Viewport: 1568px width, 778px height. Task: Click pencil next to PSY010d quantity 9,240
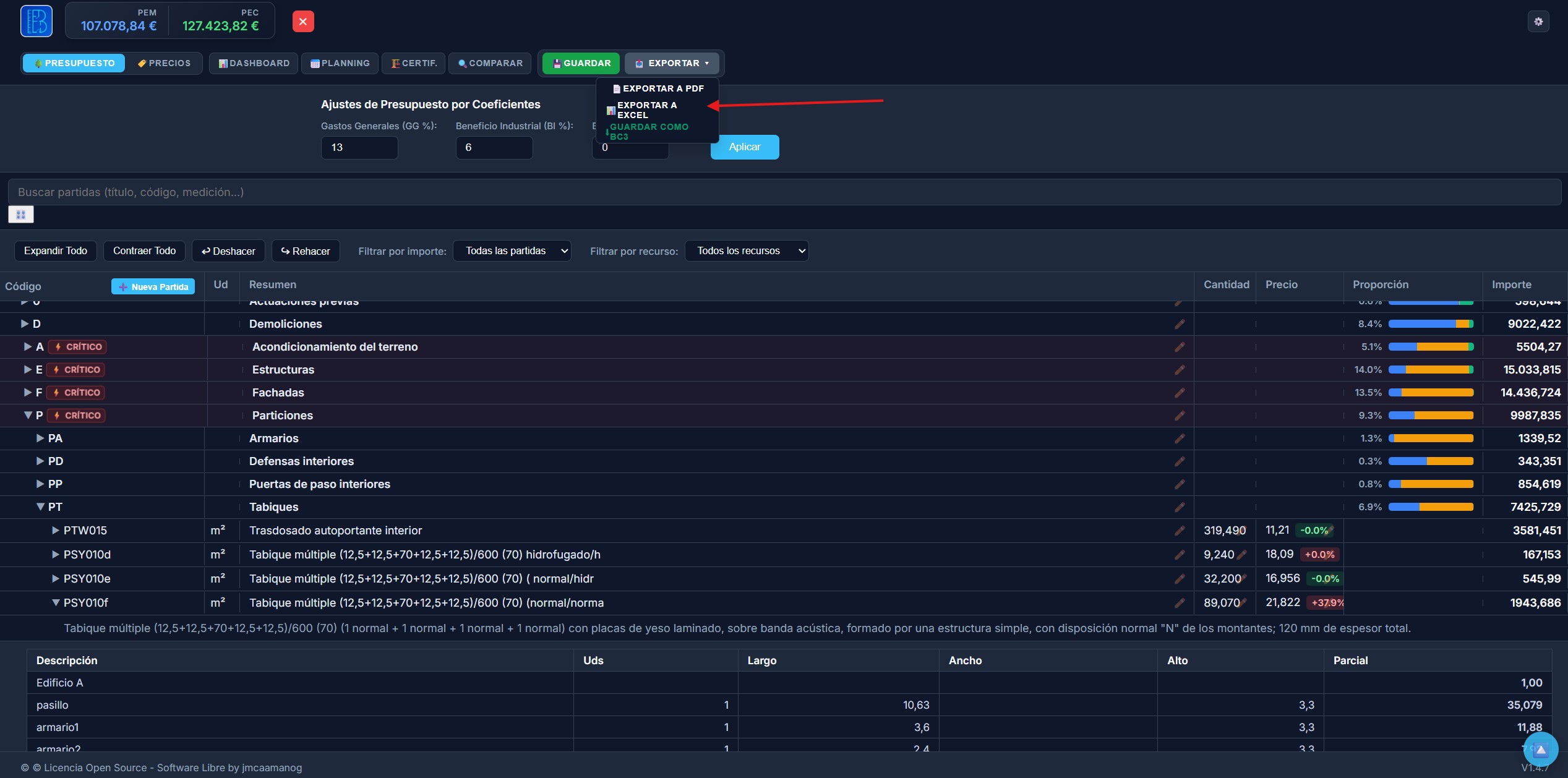pyautogui.click(x=1241, y=555)
